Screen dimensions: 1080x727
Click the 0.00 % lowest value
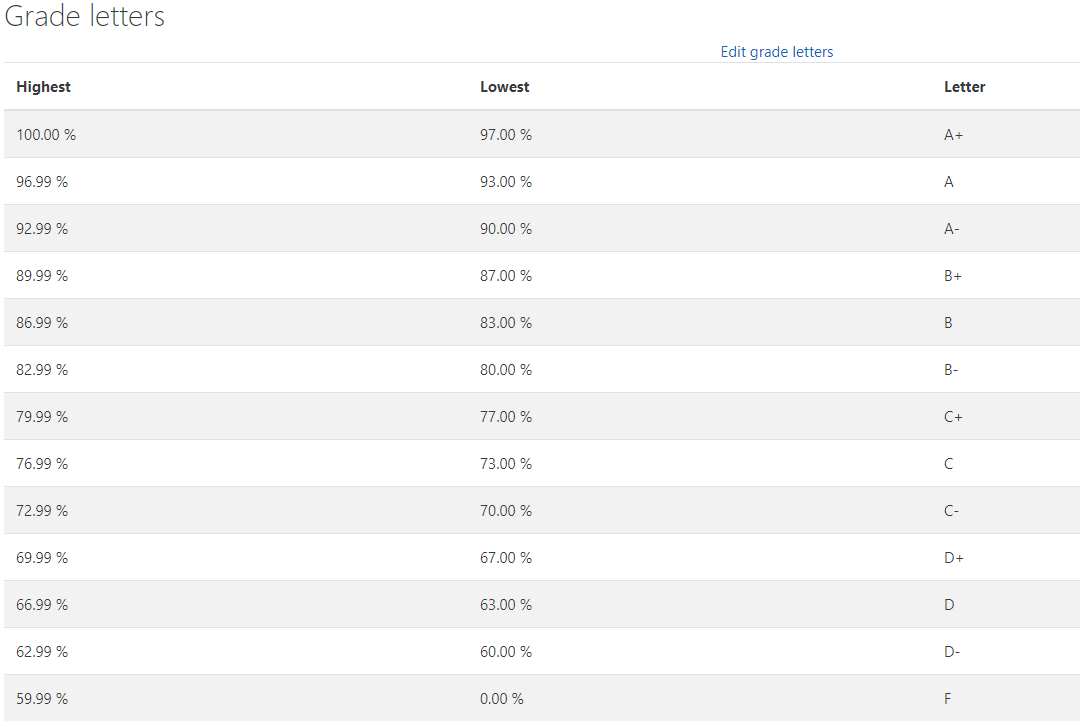[x=501, y=698]
